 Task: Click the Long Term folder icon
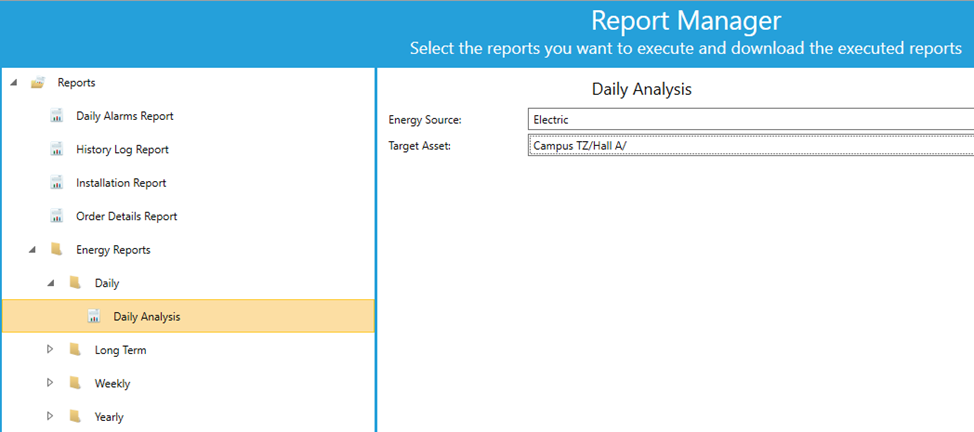pyautogui.click(x=75, y=350)
